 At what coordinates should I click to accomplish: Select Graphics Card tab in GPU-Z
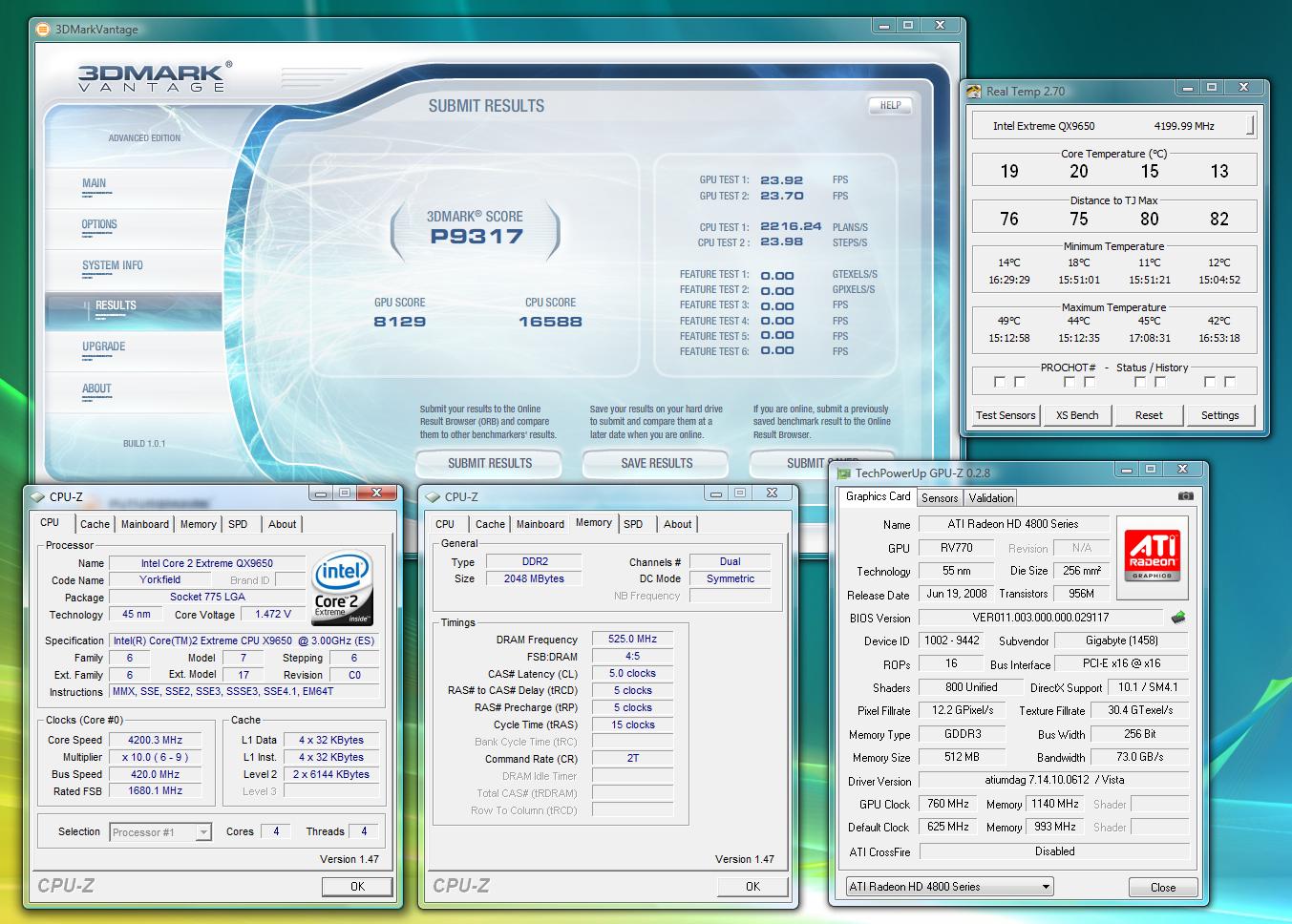tap(879, 496)
